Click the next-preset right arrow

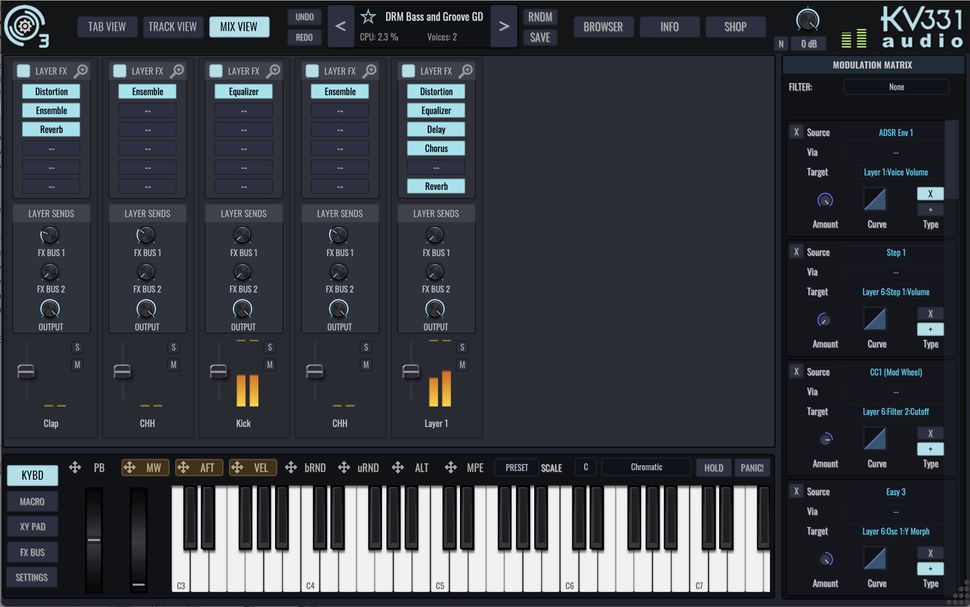point(503,26)
